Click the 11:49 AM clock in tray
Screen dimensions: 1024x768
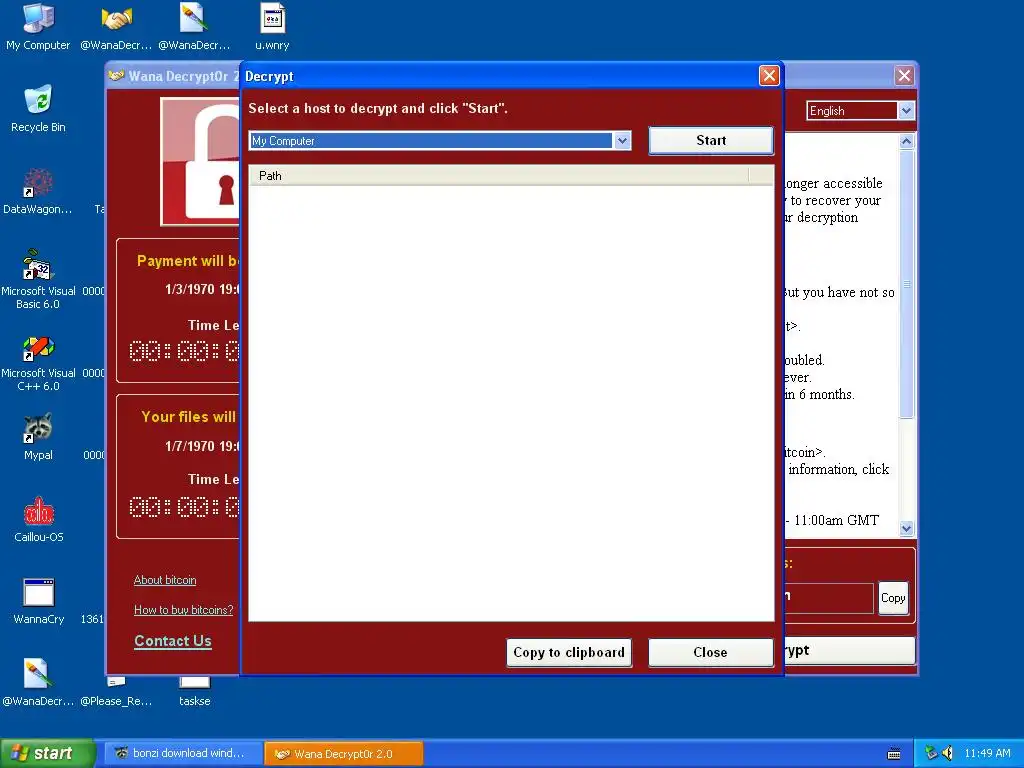(x=987, y=753)
